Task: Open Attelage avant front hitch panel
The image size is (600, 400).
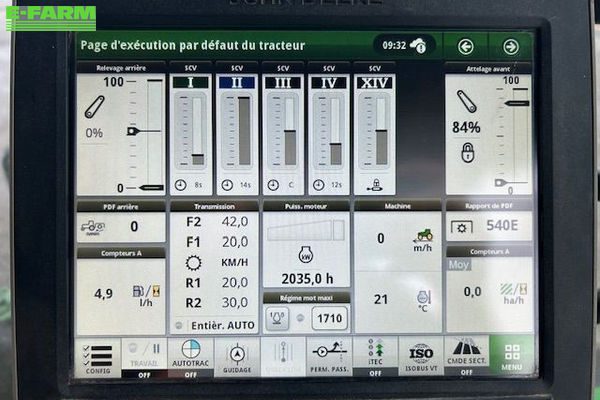Action: (x=488, y=129)
